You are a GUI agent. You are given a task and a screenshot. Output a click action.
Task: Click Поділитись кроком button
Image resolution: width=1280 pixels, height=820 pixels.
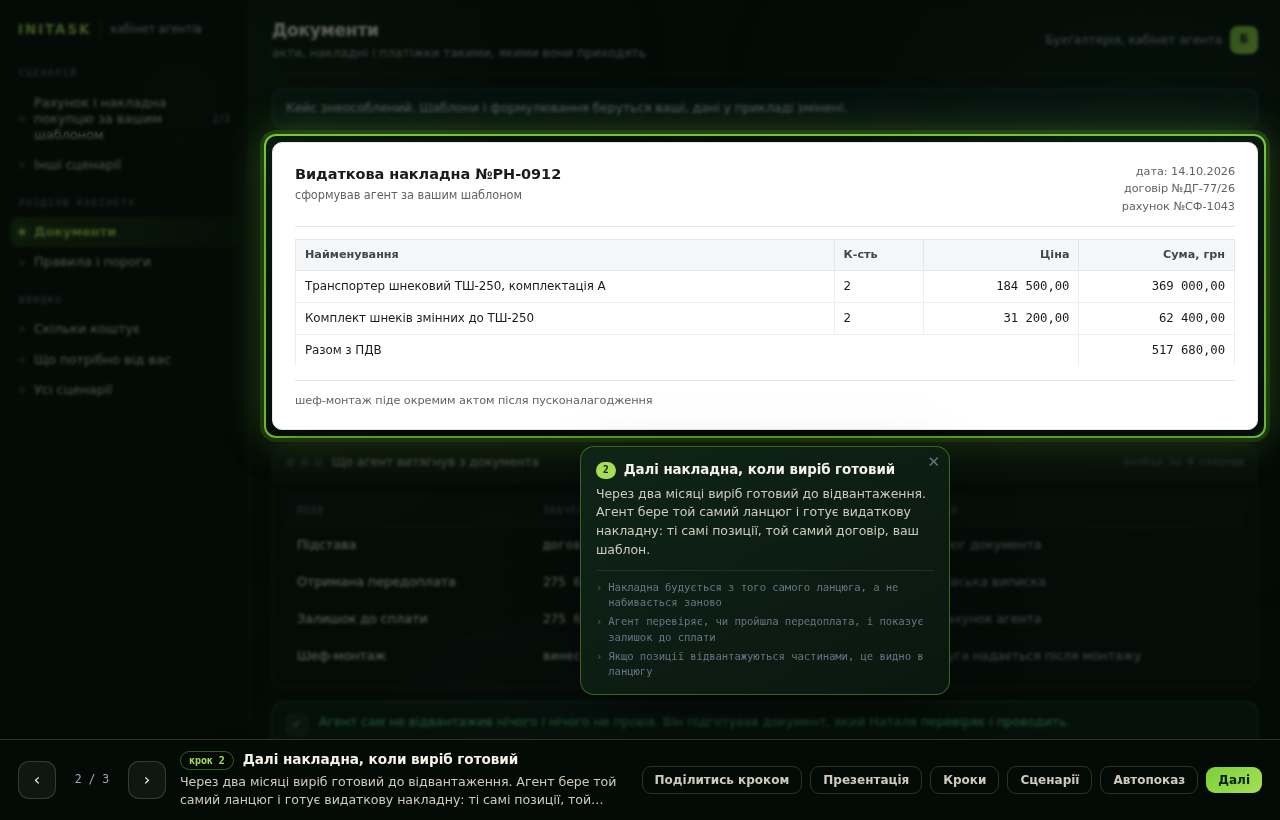(722, 780)
